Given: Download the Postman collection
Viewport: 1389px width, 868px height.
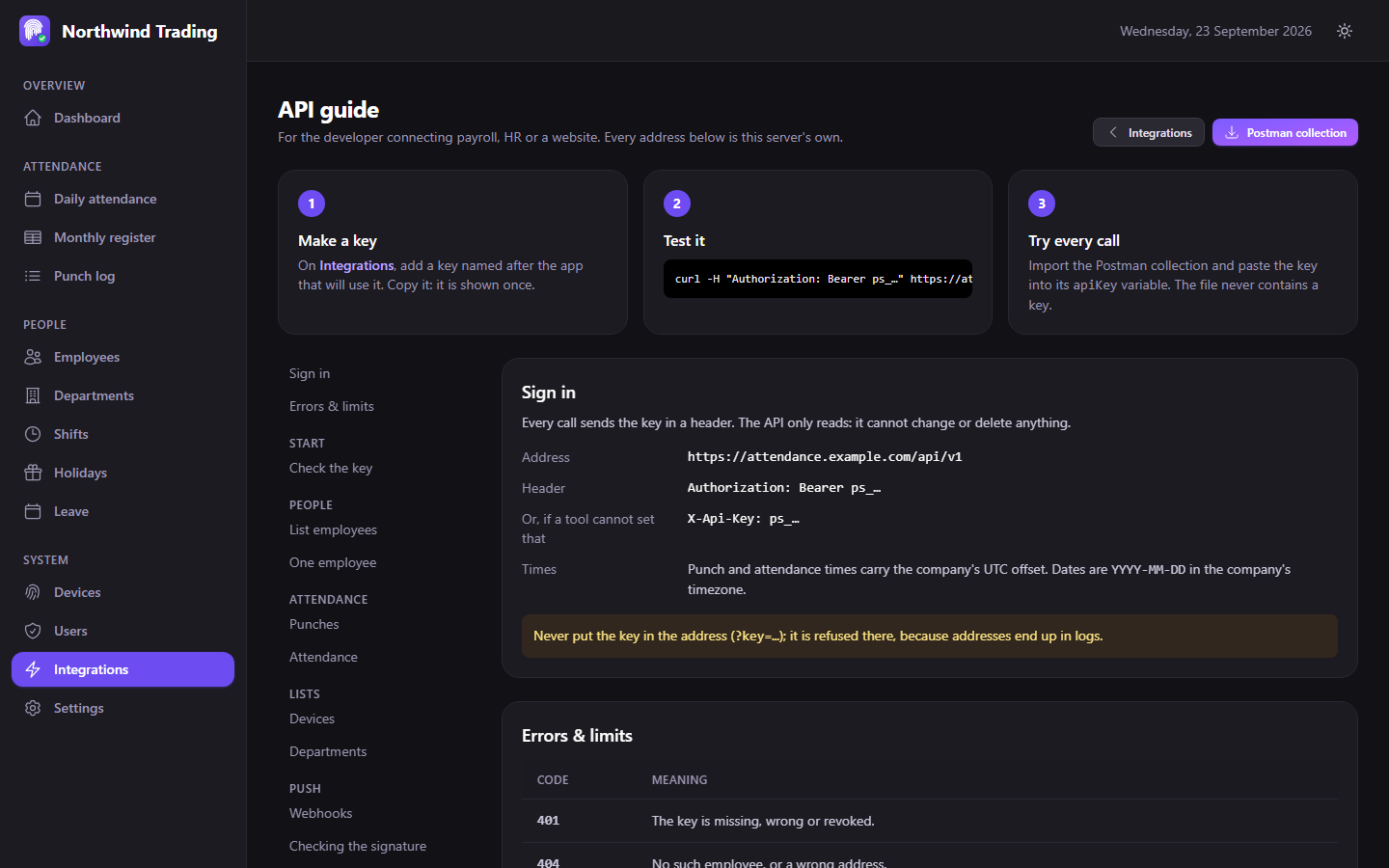Looking at the screenshot, I should (1285, 132).
